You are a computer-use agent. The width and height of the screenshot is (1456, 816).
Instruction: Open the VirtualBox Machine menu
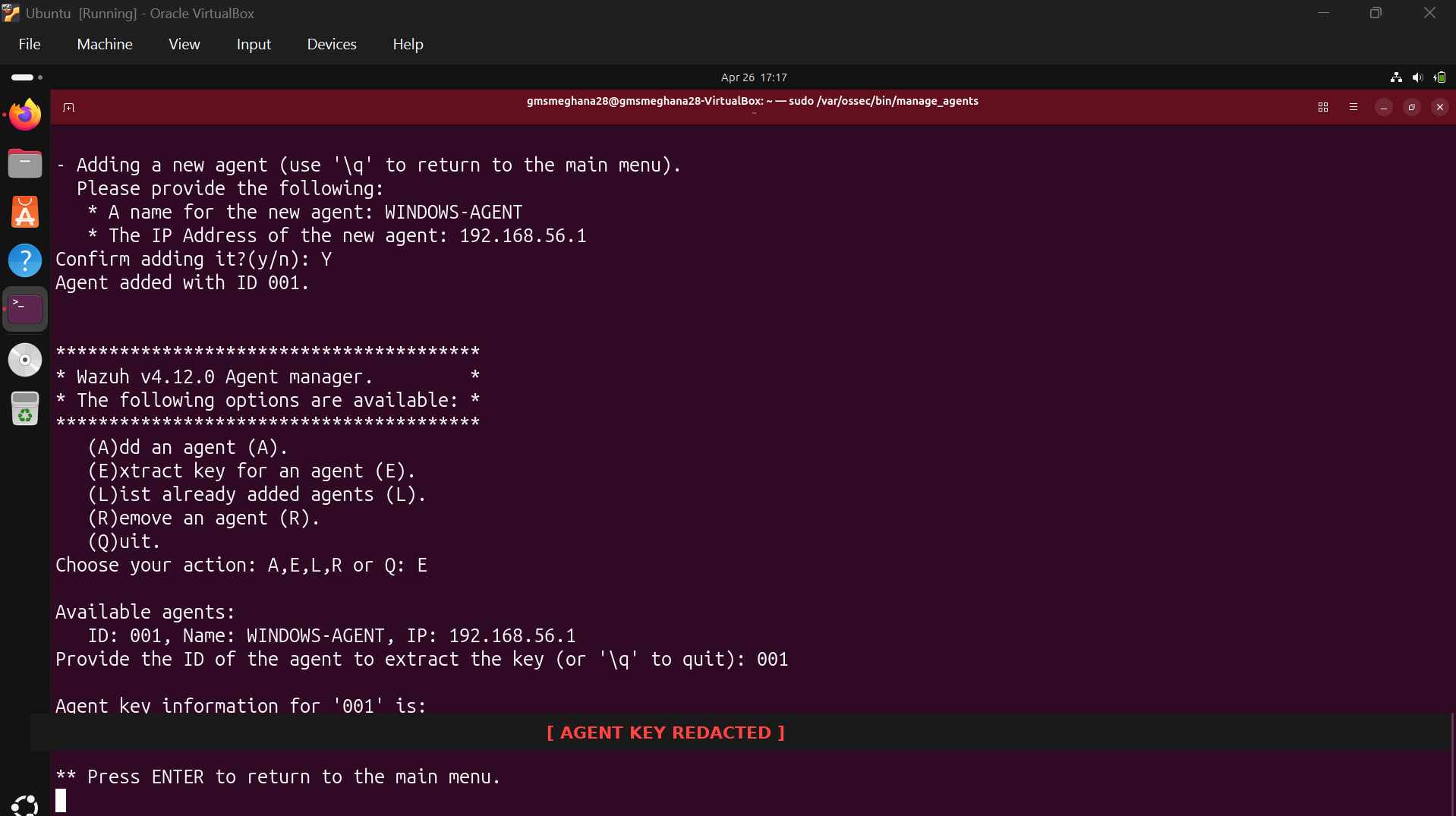(105, 44)
